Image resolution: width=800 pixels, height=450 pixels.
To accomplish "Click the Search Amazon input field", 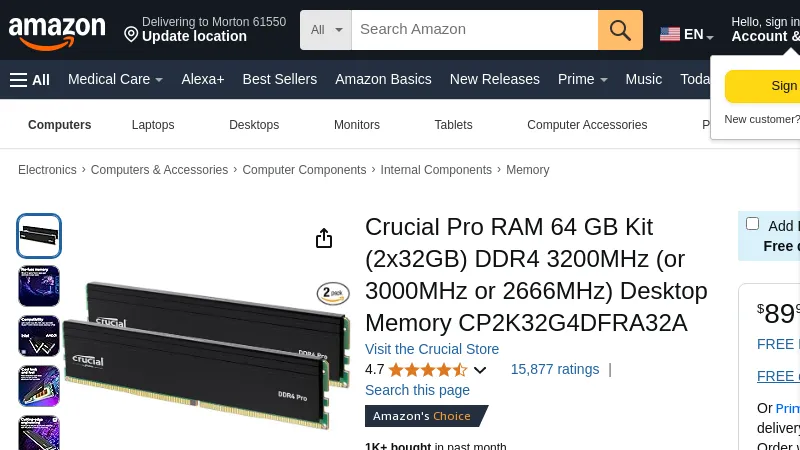I will point(474,30).
